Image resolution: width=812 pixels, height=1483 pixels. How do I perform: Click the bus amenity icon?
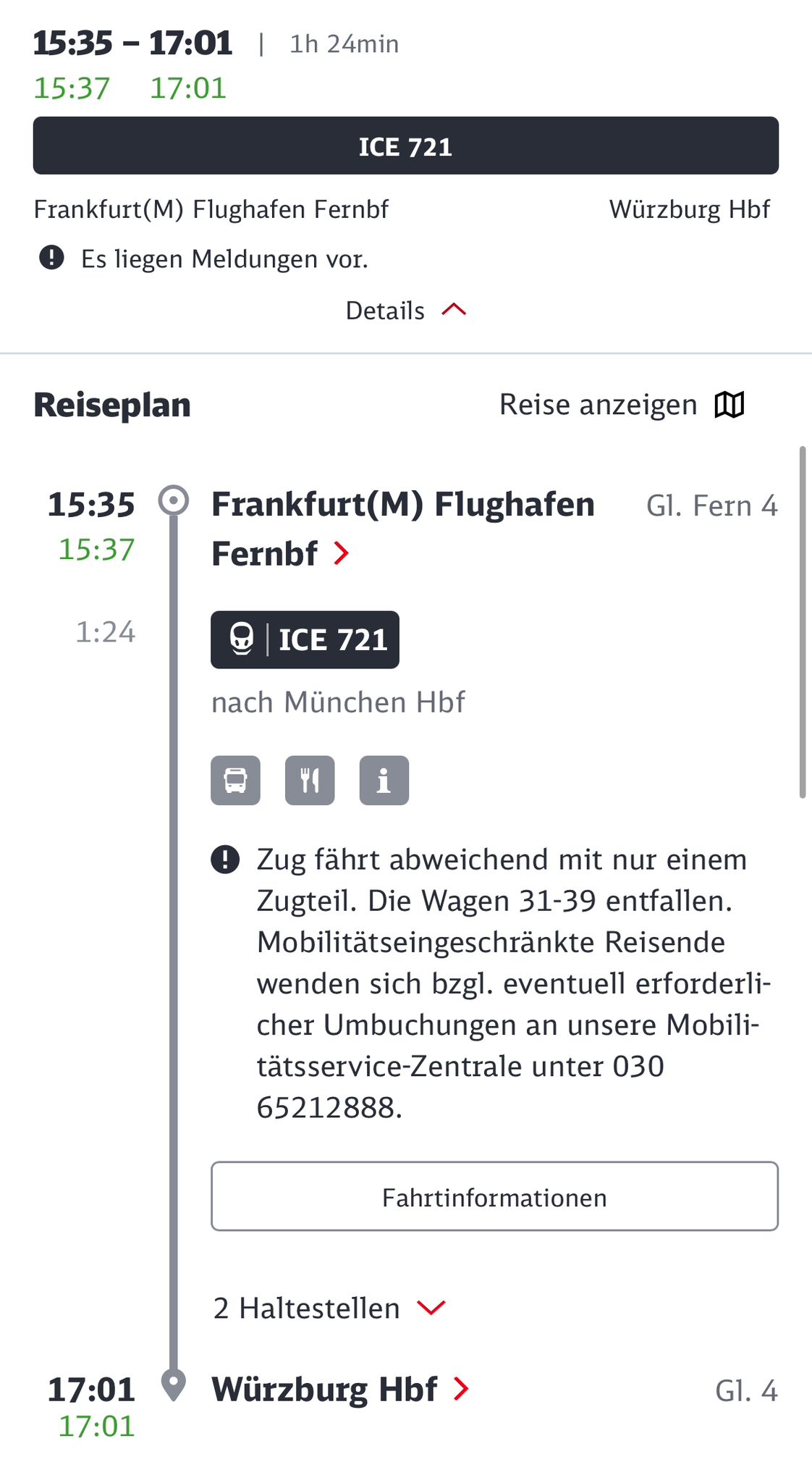[235, 781]
